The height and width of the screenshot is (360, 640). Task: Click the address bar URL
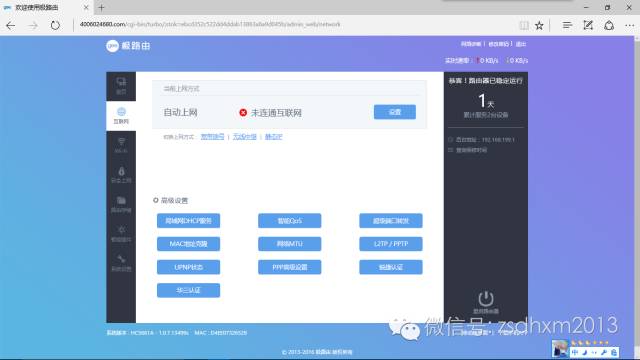[210, 24]
